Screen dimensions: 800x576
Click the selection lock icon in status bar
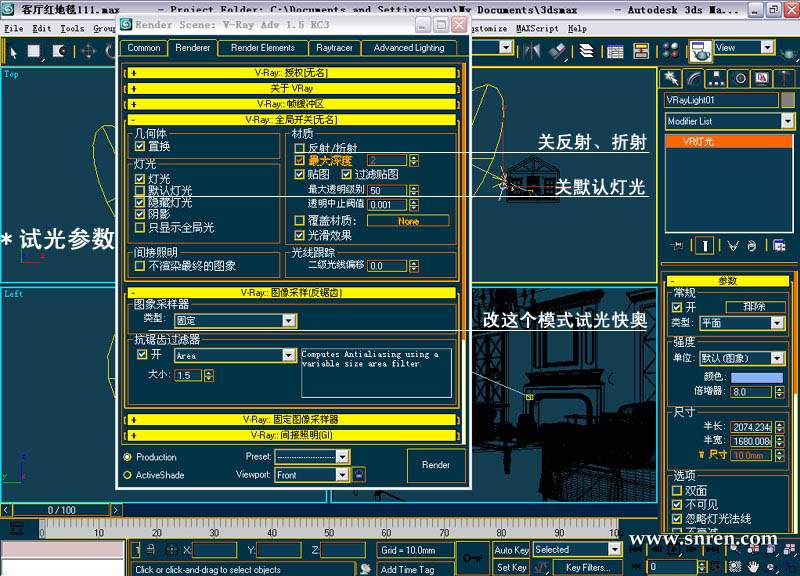[151, 549]
